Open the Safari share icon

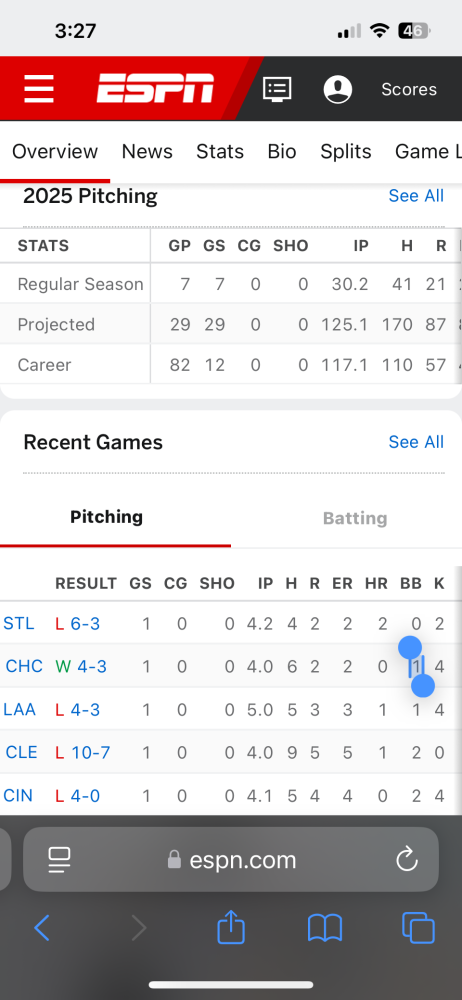pos(231,926)
